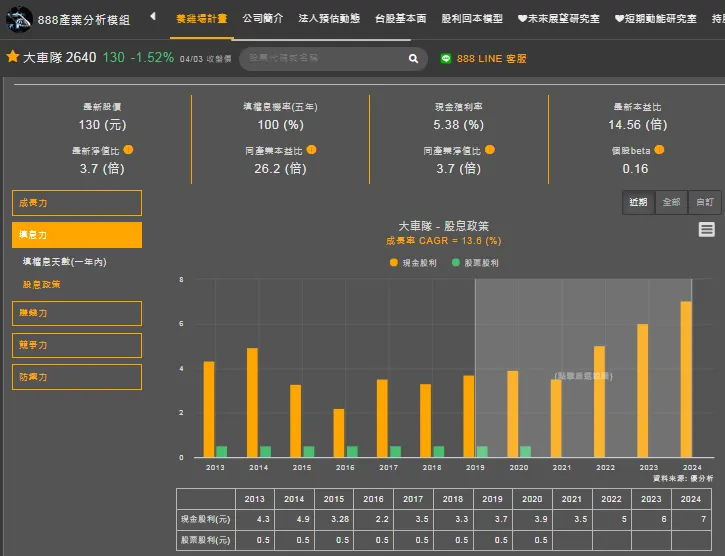Expand the 賺錢力 section

77,314
